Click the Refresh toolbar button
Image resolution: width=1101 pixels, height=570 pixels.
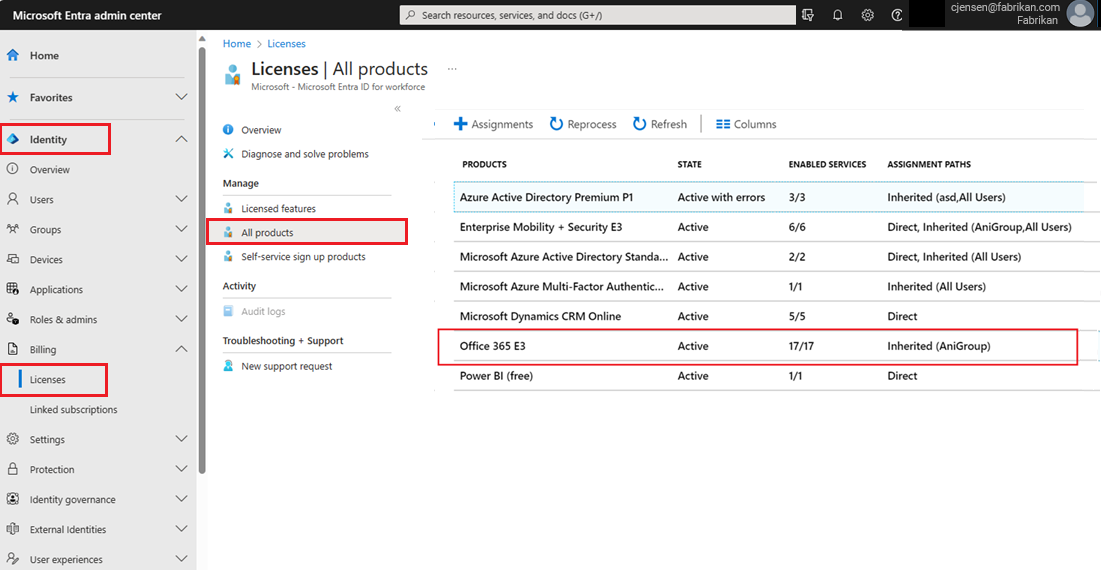[x=659, y=124]
